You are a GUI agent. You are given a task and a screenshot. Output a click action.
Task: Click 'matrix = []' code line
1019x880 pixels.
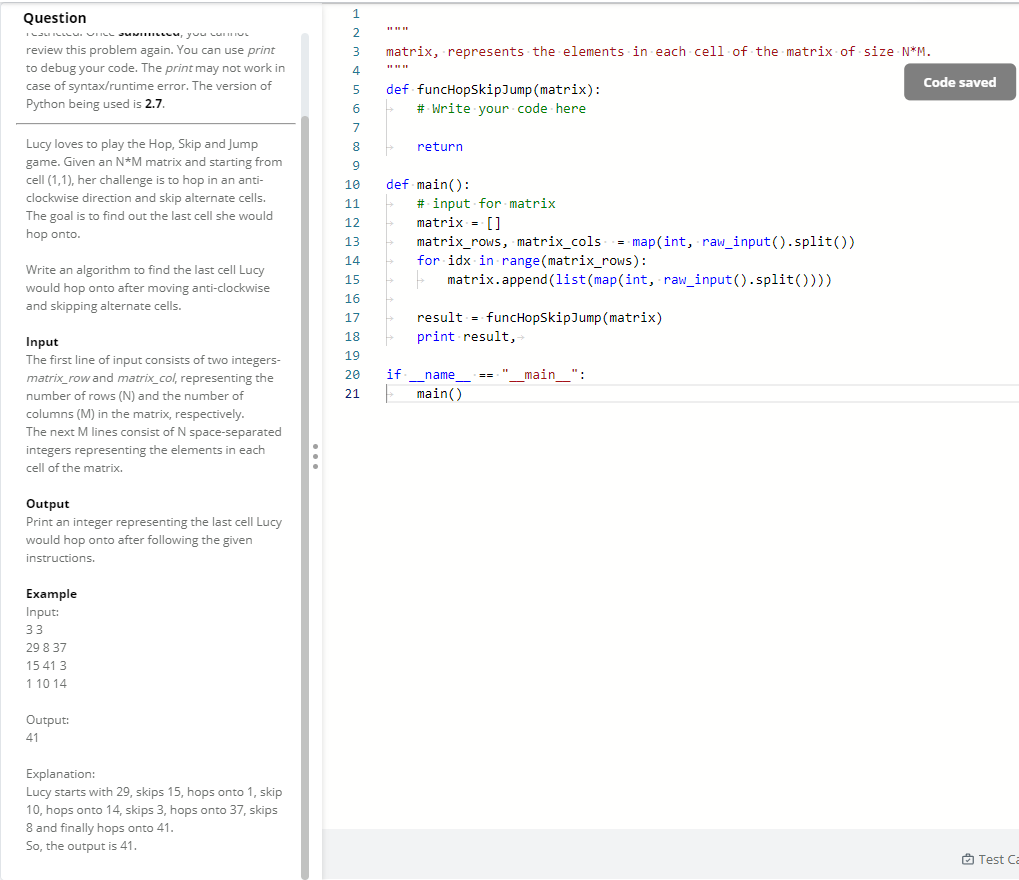[459, 223]
